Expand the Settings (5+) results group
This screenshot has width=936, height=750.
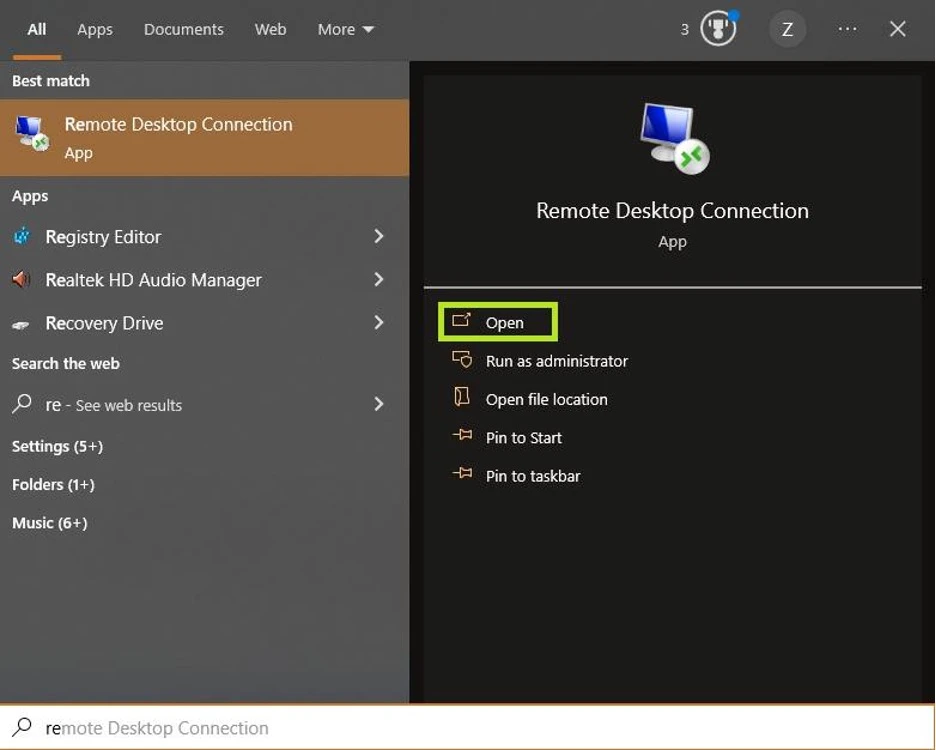(57, 447)
